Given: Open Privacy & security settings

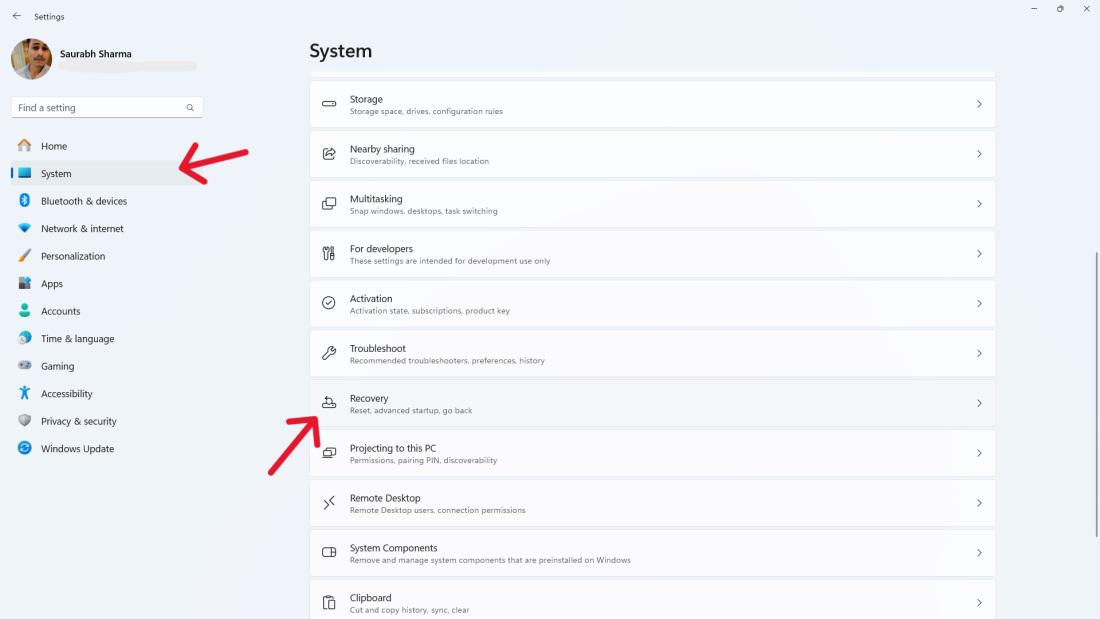Looking at the screenshot, I should [78, 421].
